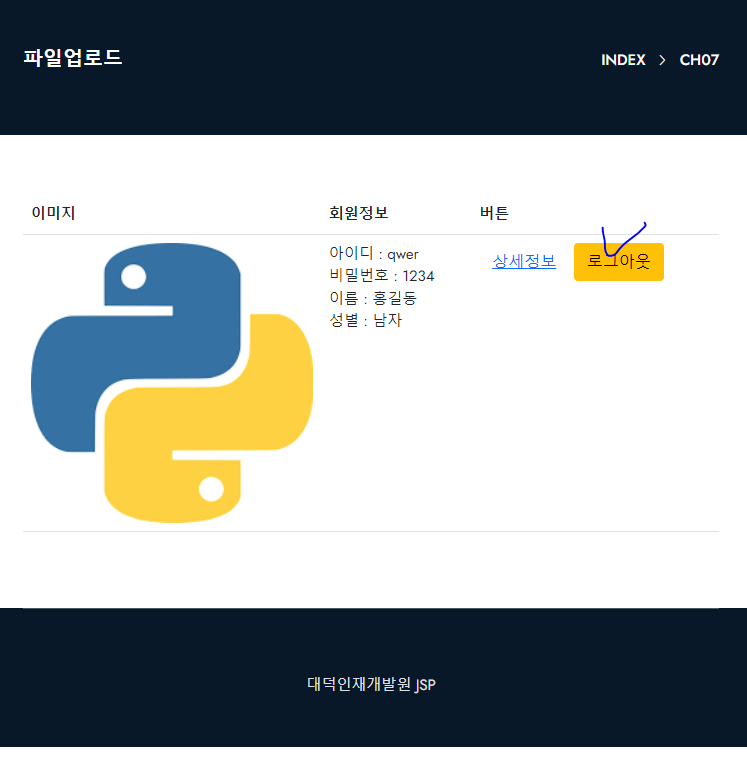The height and width of the screenshot is (778, 747).
Task: Open the 상세정보 link
Action: click(x=524, y=261)
